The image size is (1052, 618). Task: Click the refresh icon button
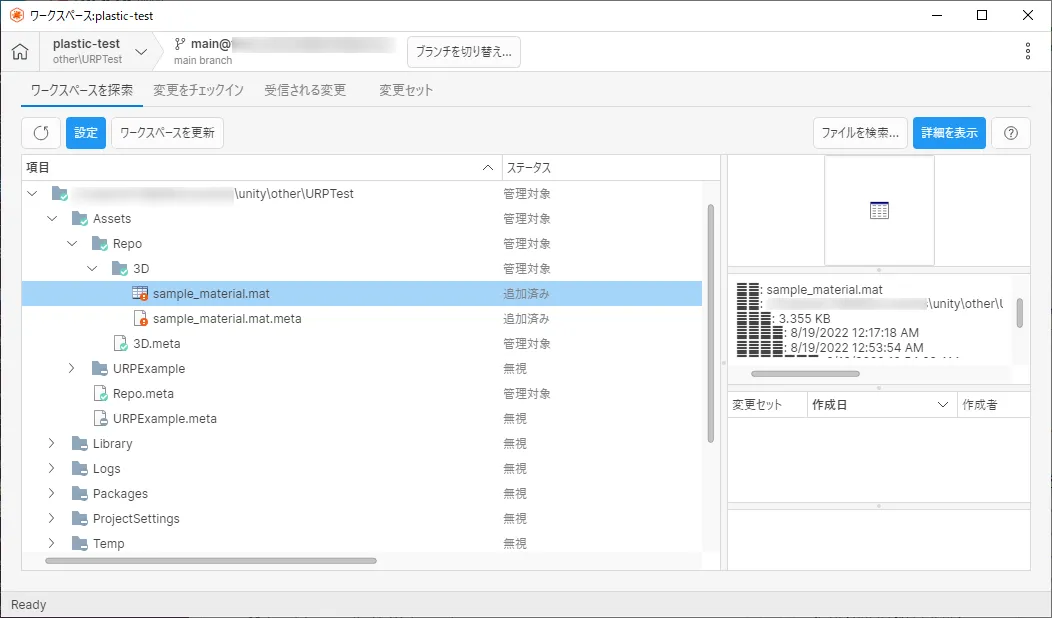pyautogui.click(x=41, y=133)
